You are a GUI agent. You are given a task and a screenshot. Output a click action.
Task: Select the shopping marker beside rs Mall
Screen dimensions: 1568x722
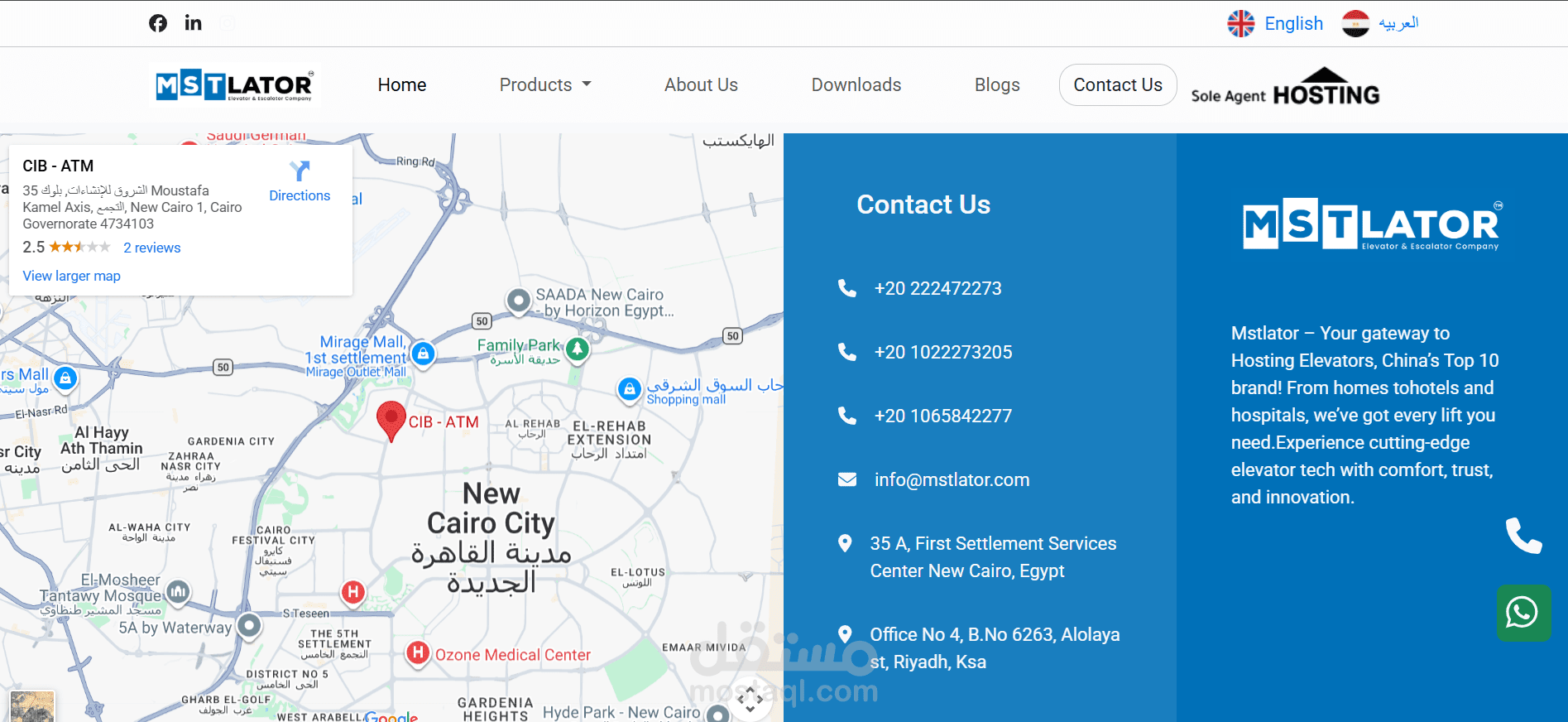65,379
